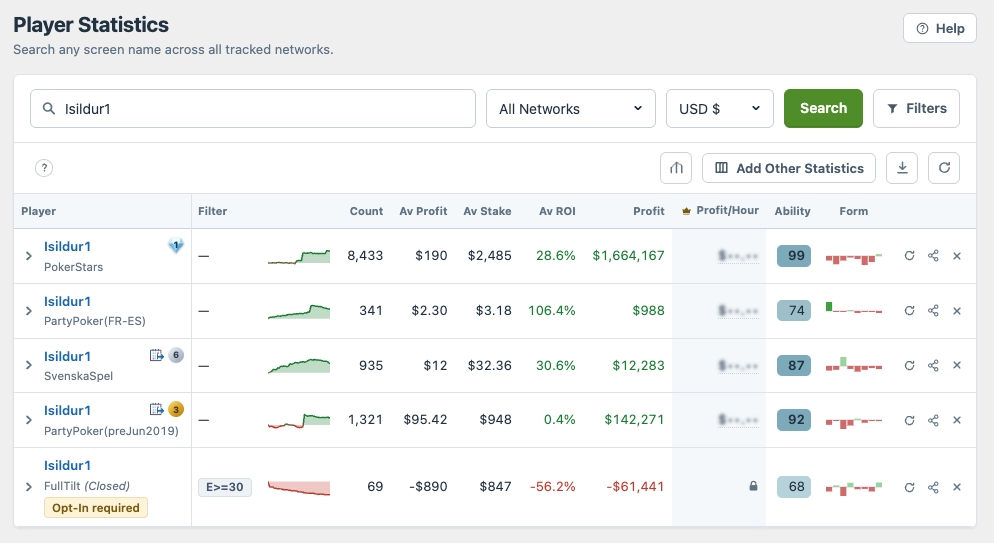Remove the PartyPoker(FR-ES) row
Viewport: 994px width, 543px height.
point(957,310)
